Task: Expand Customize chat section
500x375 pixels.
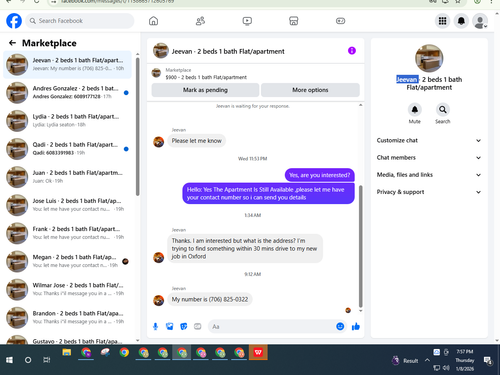Action: click(429, 140)
